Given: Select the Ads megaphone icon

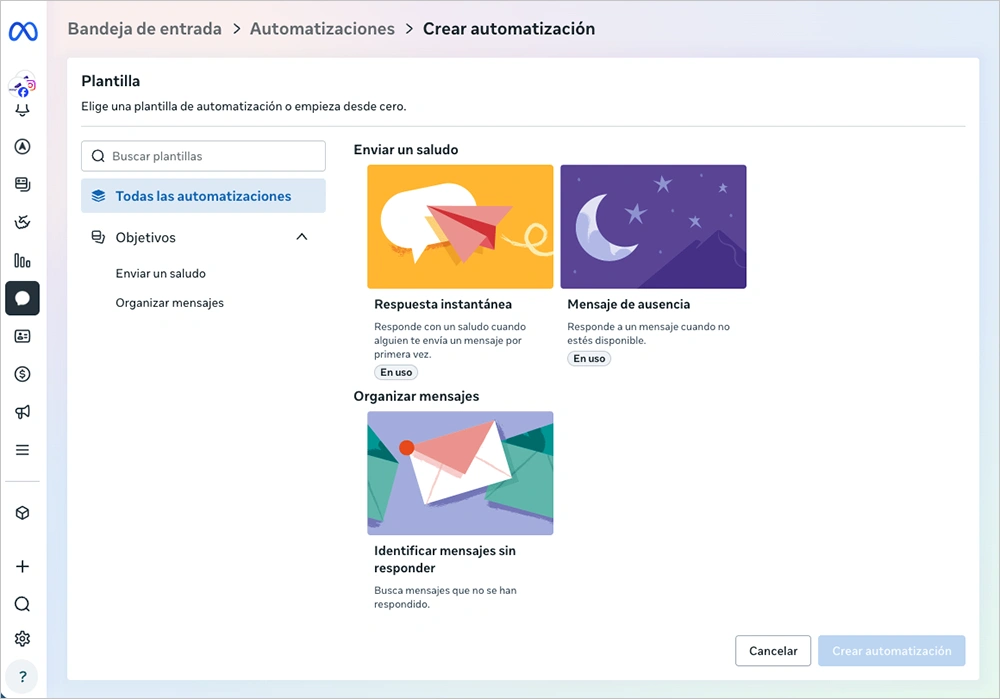Looking at the screenshot, I should [22, 411].
